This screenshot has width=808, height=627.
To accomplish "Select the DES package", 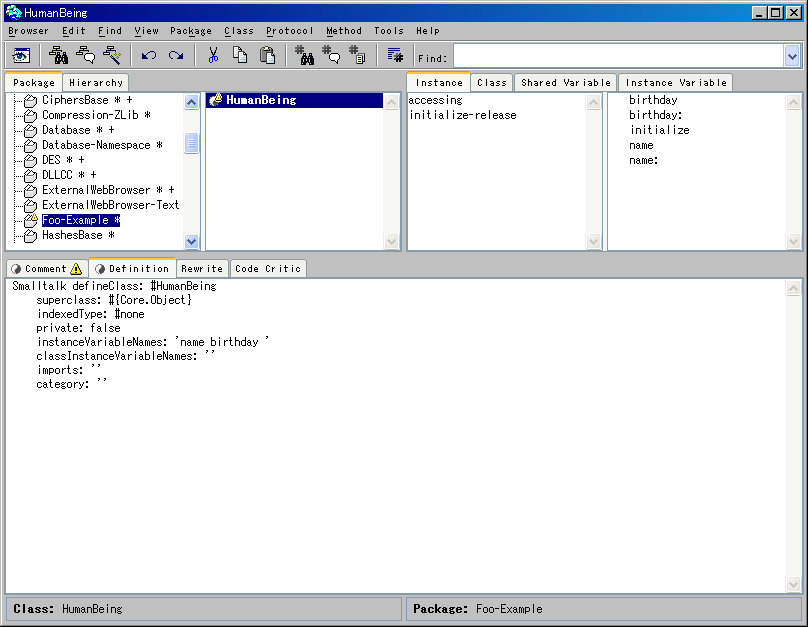I will click(63, 160).
